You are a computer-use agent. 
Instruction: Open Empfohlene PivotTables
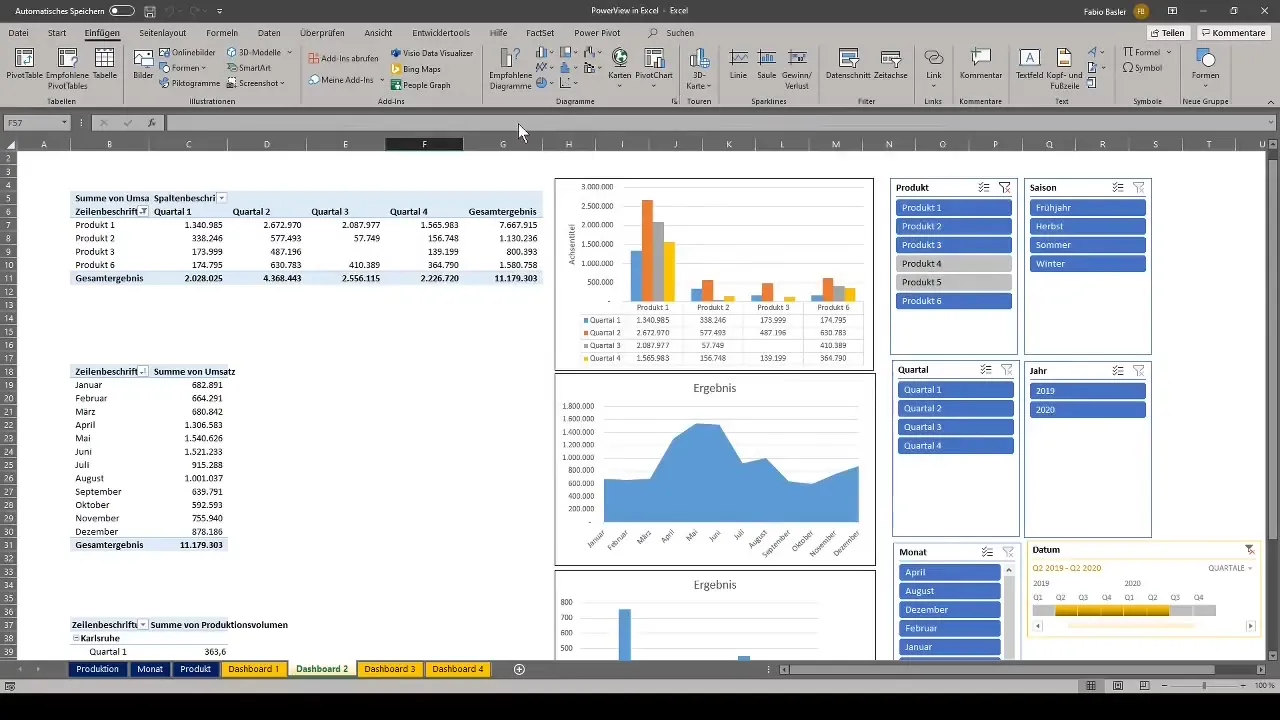tap(67, 68)
